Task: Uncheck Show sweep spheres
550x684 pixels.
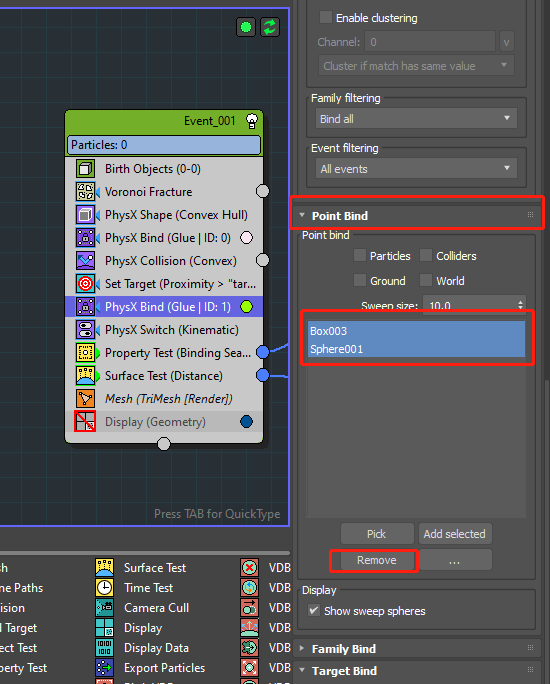Action: 314,610
